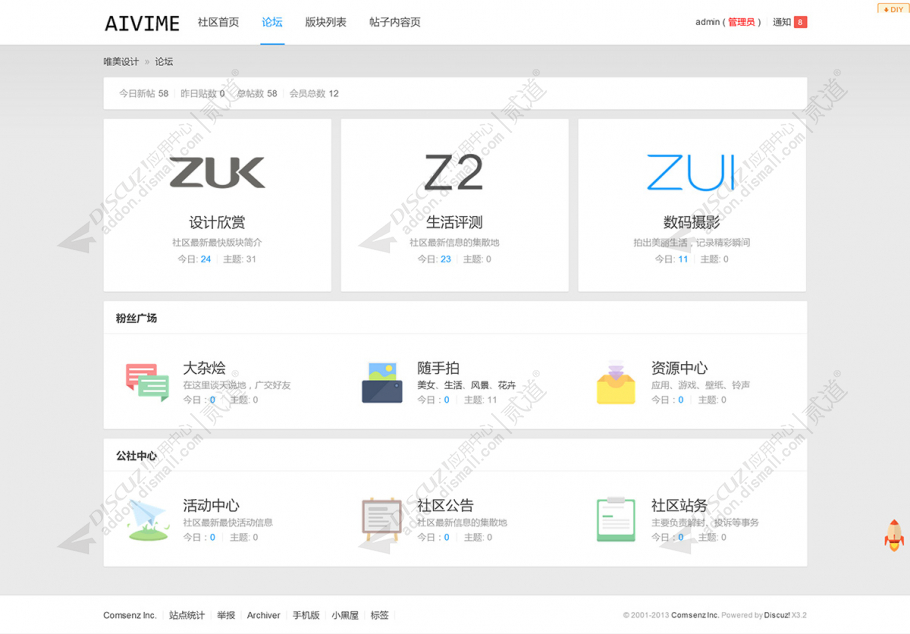Click the 粉丝广场 category heading

point(136,318)
